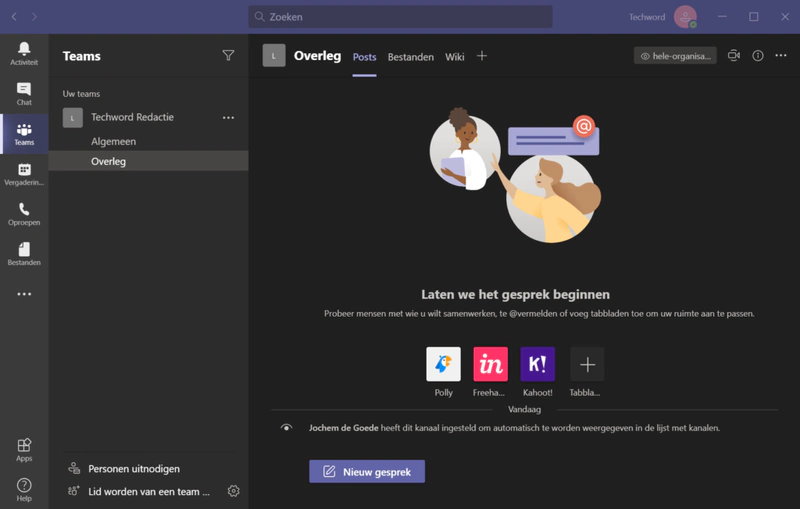The image size is (800, 509).
Task: Click the 'Vandaag' date separator label
Action: pos(524,409)
